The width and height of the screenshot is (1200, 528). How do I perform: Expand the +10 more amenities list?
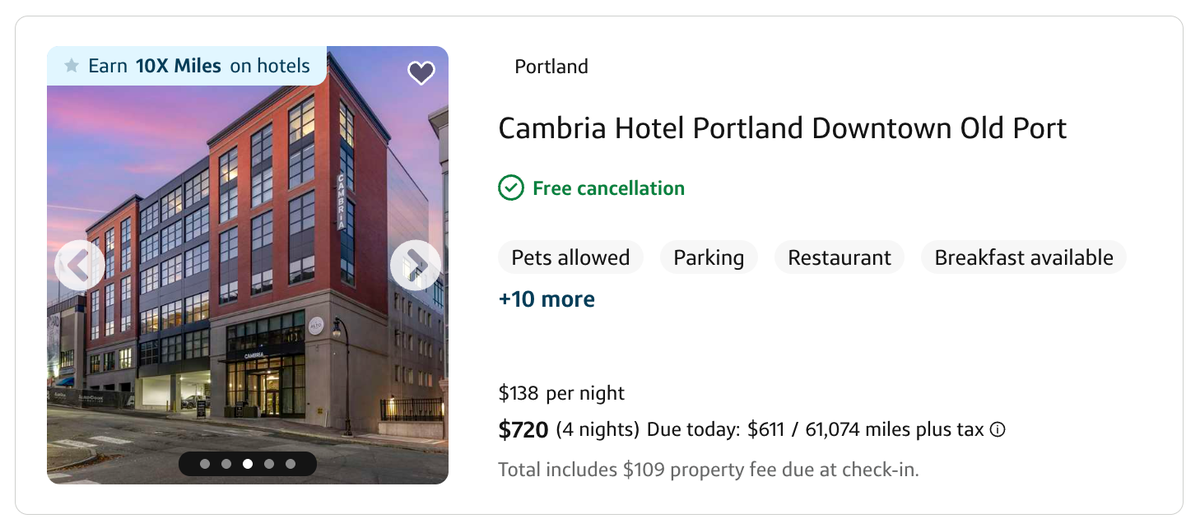click(x=546, y=299)
